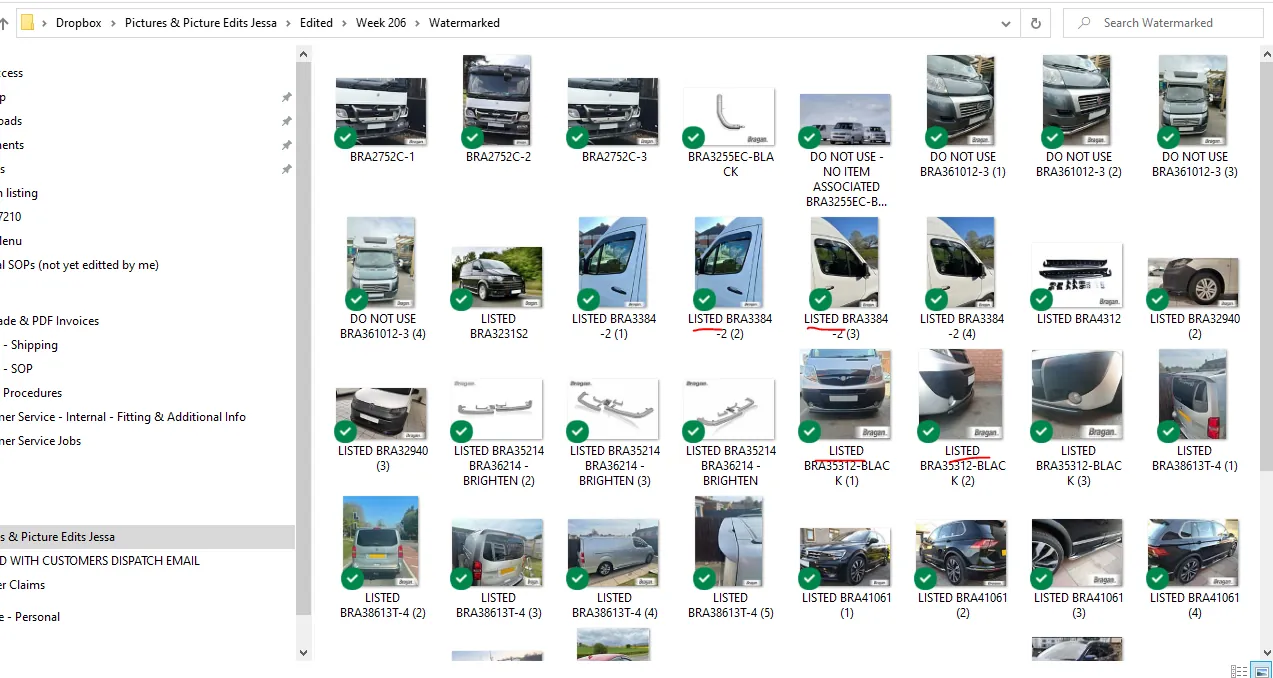1273x678 pixels.
Task: Select the BRA3255EC-BLACK image file
Action: point(730,118)
